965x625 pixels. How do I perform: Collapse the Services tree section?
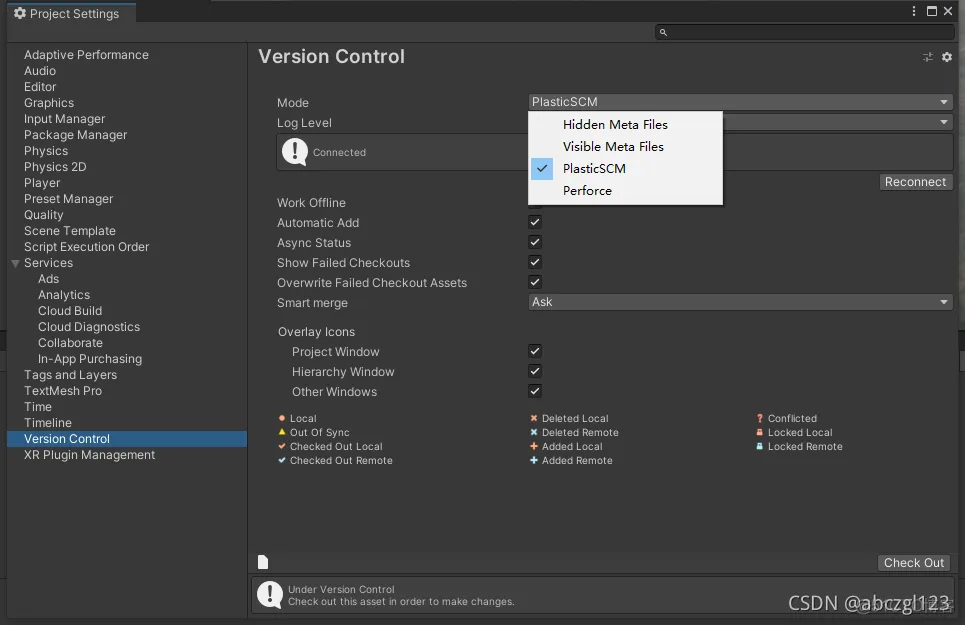coord(15,263)
